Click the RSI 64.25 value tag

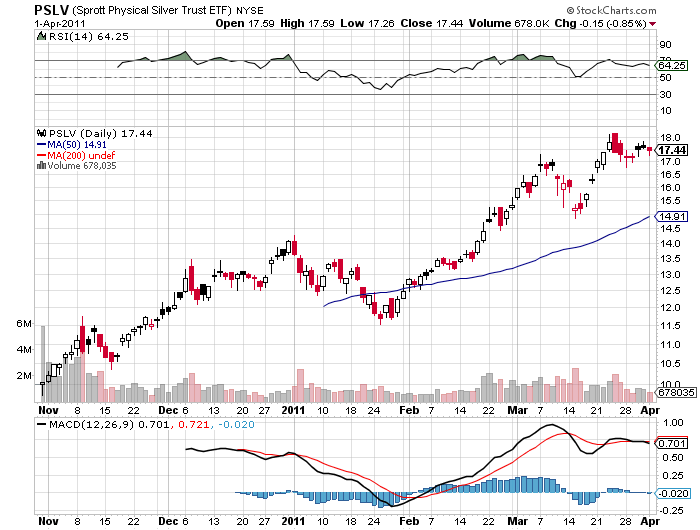[672, 66]
